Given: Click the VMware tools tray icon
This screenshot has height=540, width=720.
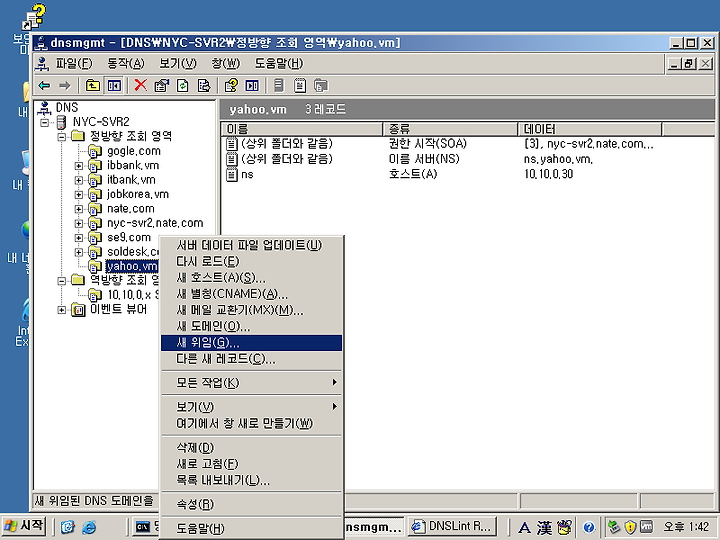Looking at the screenshot, I should [x=646, y=527].
